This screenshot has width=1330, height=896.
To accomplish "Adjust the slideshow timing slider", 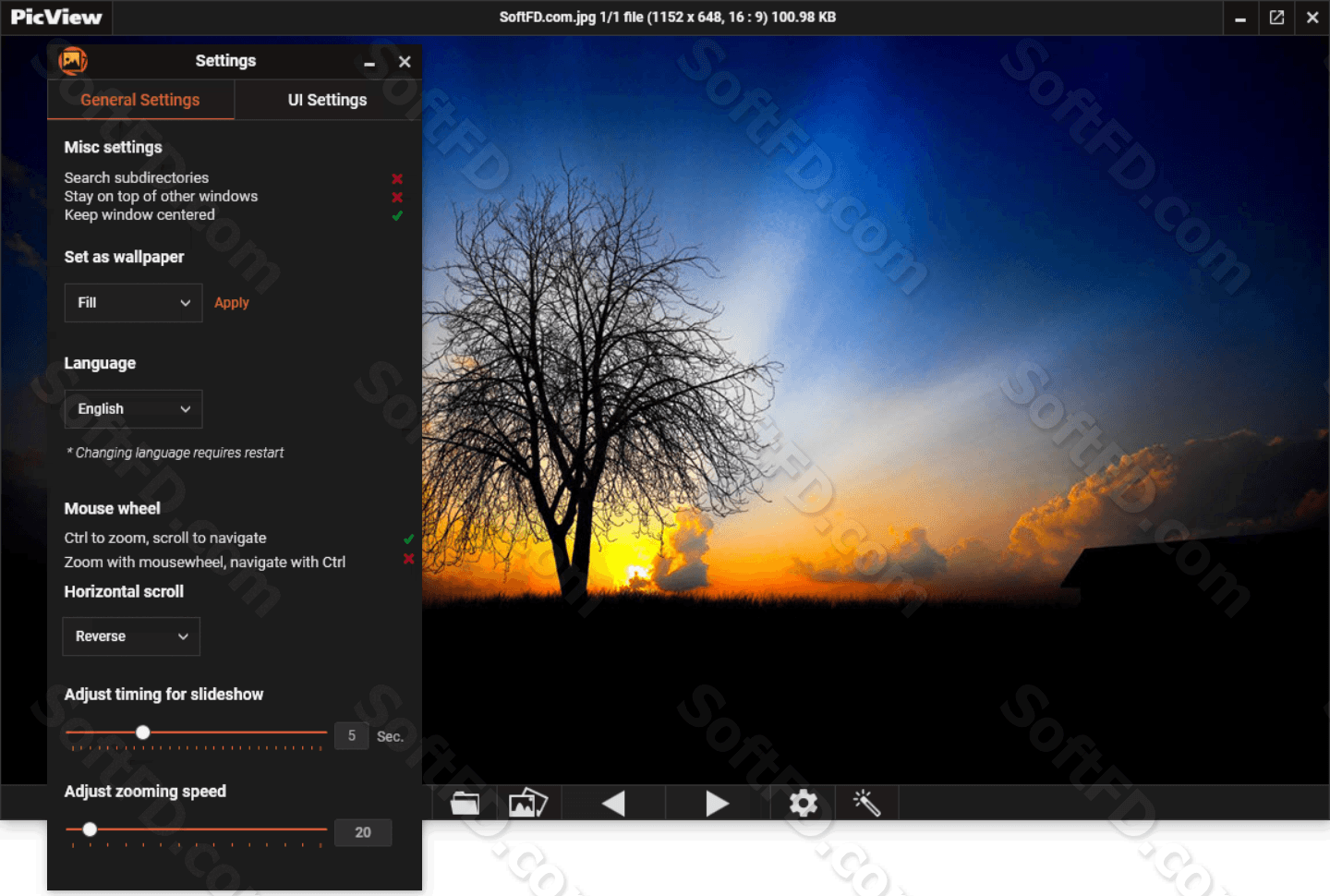I will click(196, 733).
